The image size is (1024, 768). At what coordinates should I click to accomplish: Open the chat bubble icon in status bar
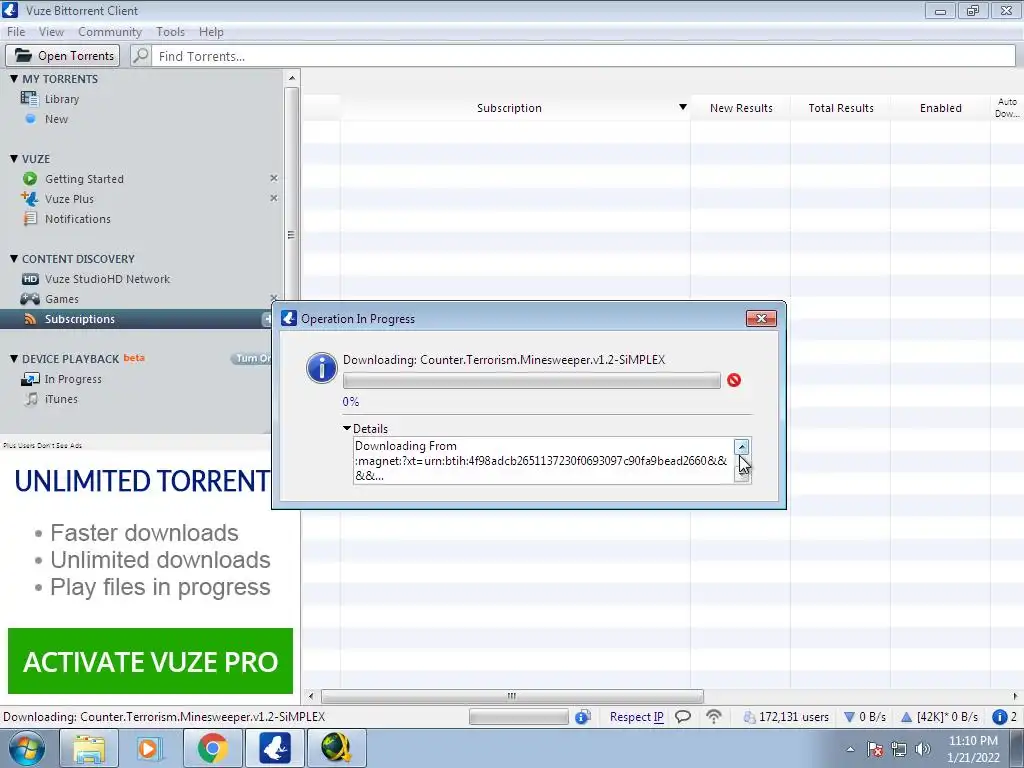[x=682, y=717]
